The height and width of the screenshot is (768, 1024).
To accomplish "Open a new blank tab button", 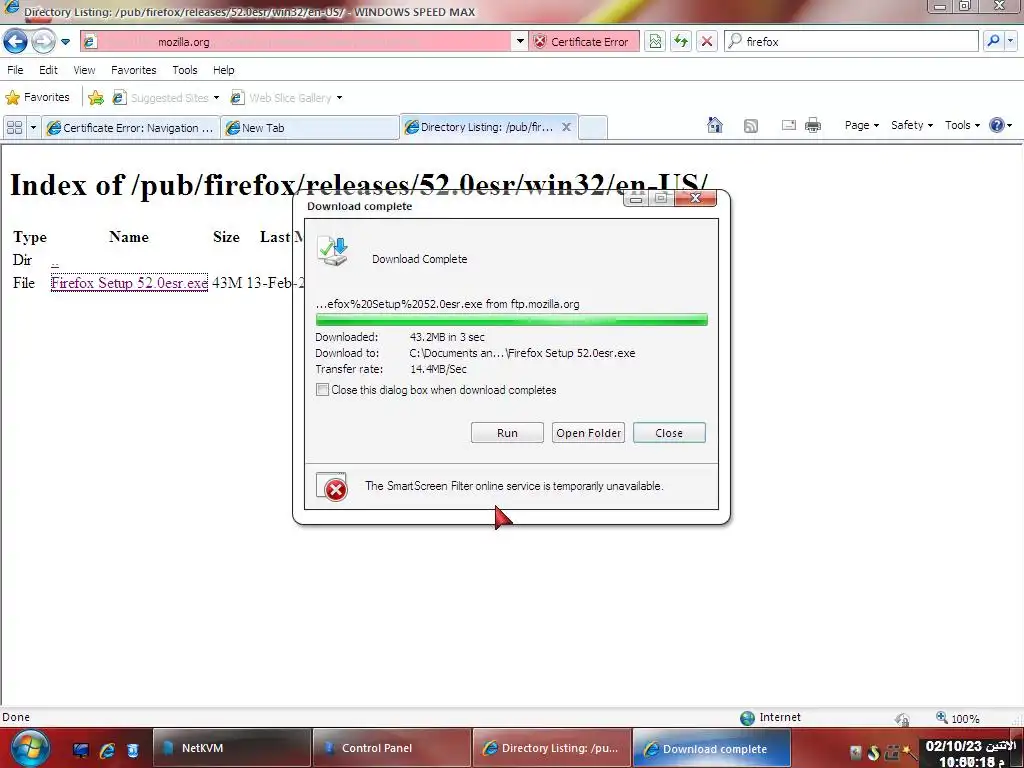I will [x=593, y=127].
